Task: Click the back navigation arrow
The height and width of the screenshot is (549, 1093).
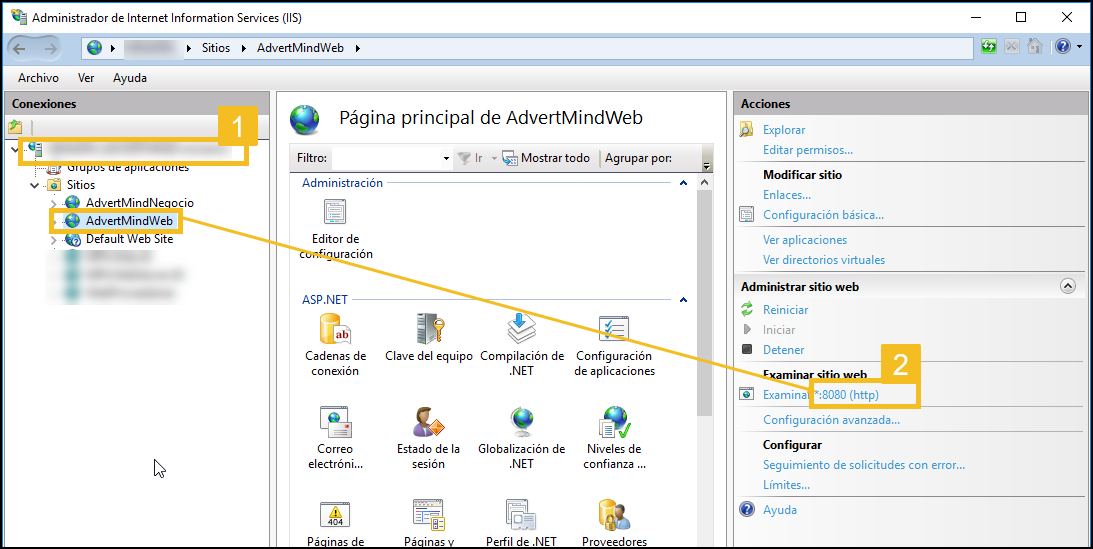Action: (20, 48)
